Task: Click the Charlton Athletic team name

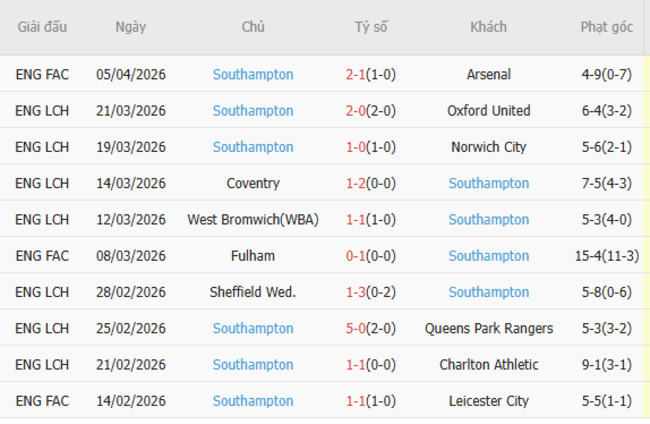Action: (488, 365)
